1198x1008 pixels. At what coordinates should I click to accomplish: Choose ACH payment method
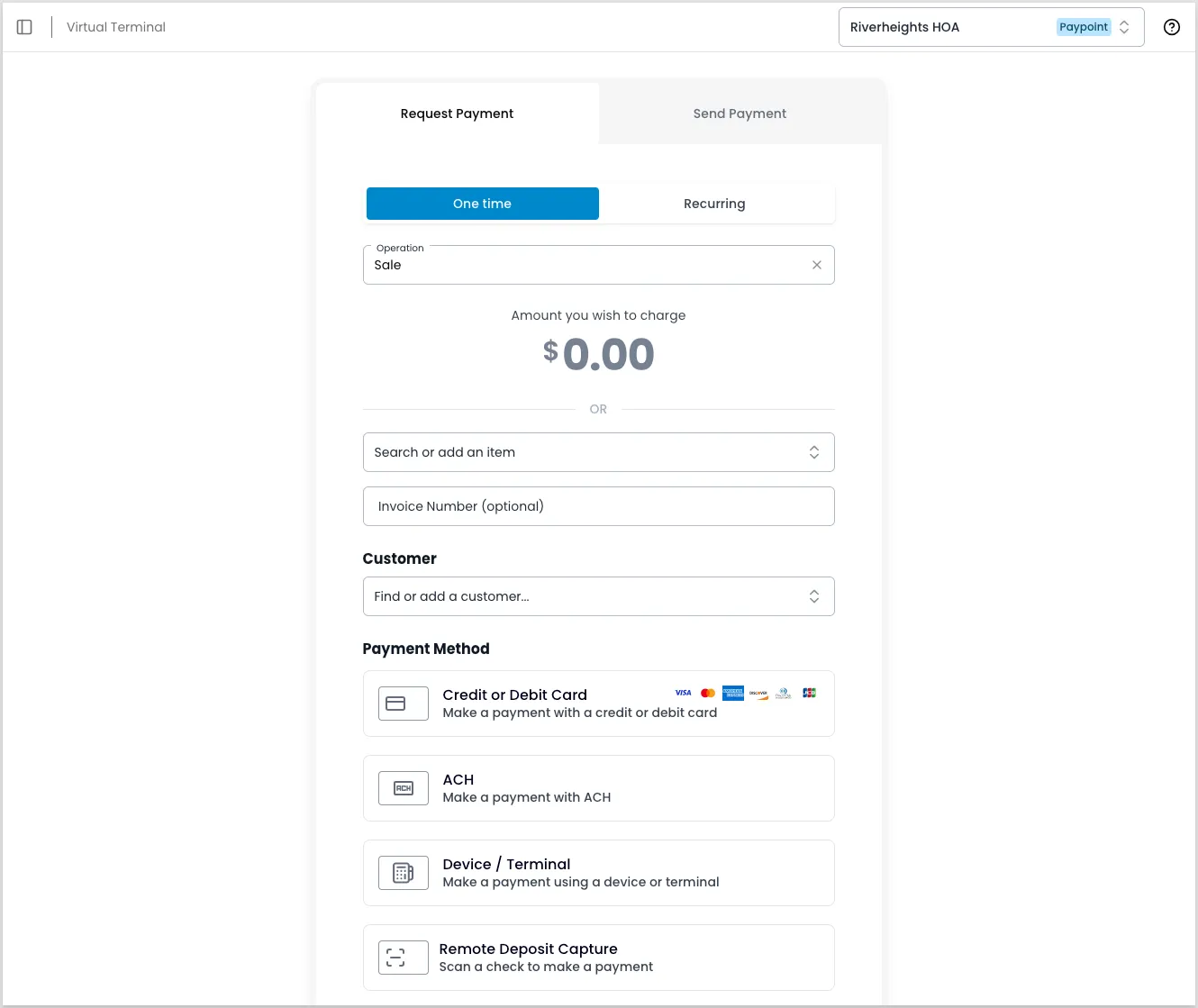click(599, 788)
